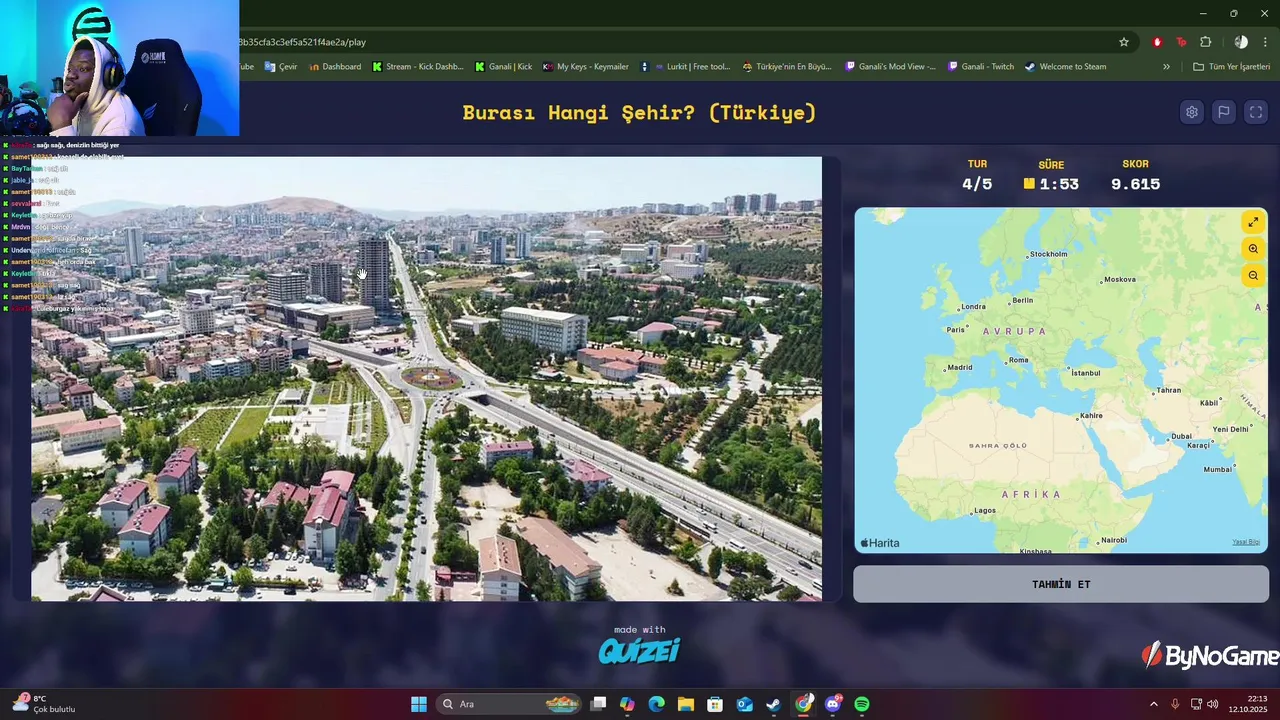This screenshot has width=1280, height=720.
Task: Zoom in on the map
Action: [x=1253, y=249]
